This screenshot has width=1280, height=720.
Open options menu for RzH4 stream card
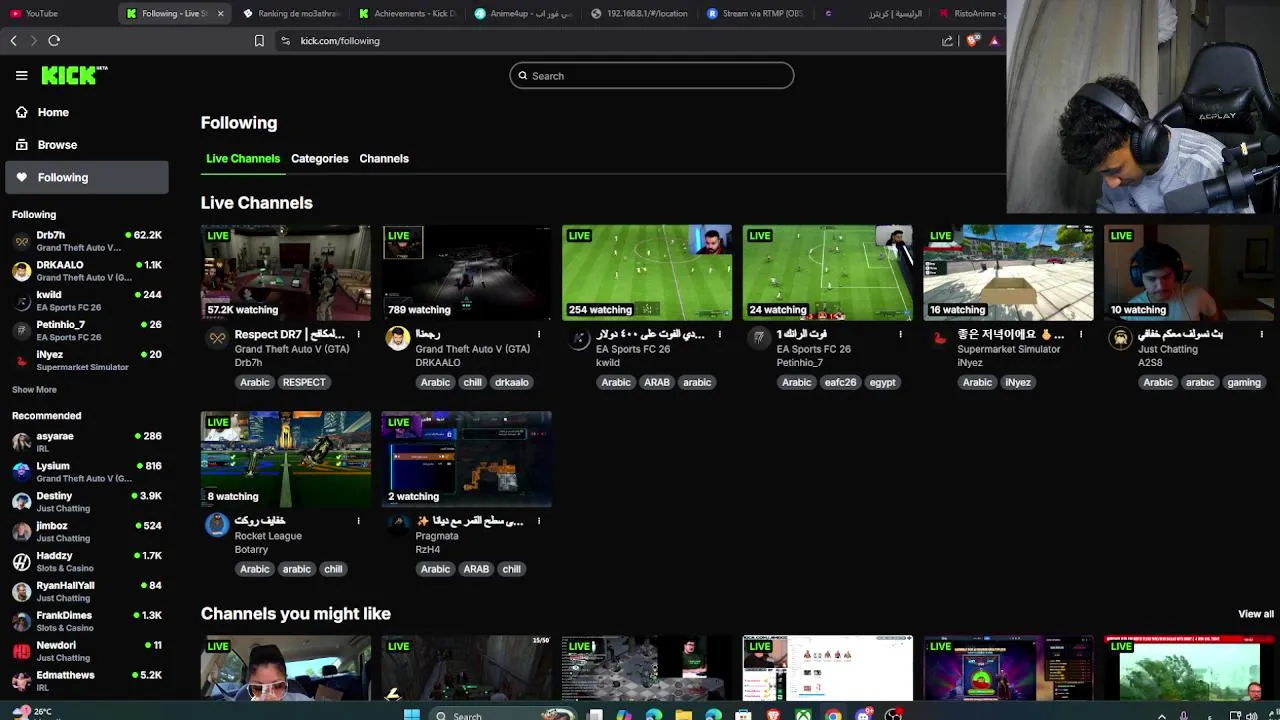(x=539, y=521)
